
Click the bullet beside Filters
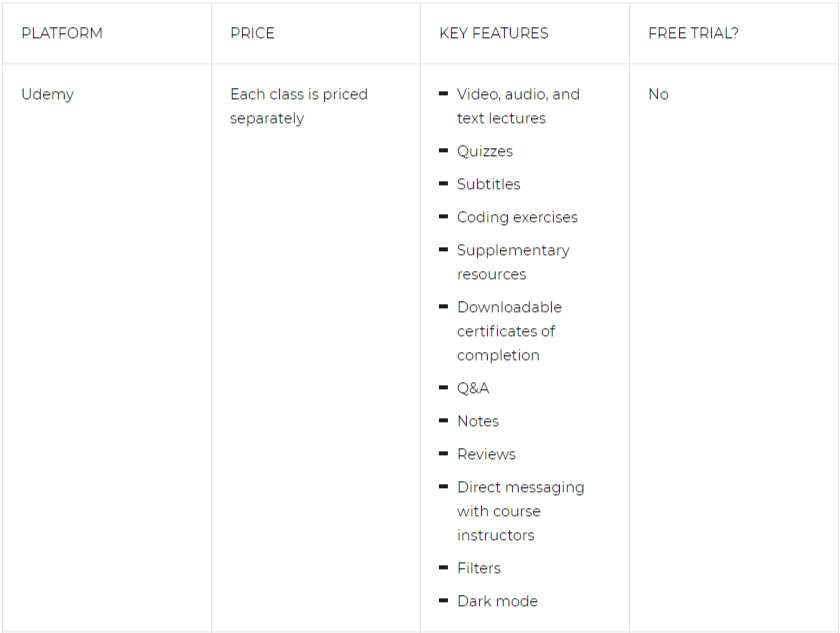point(443,568)
